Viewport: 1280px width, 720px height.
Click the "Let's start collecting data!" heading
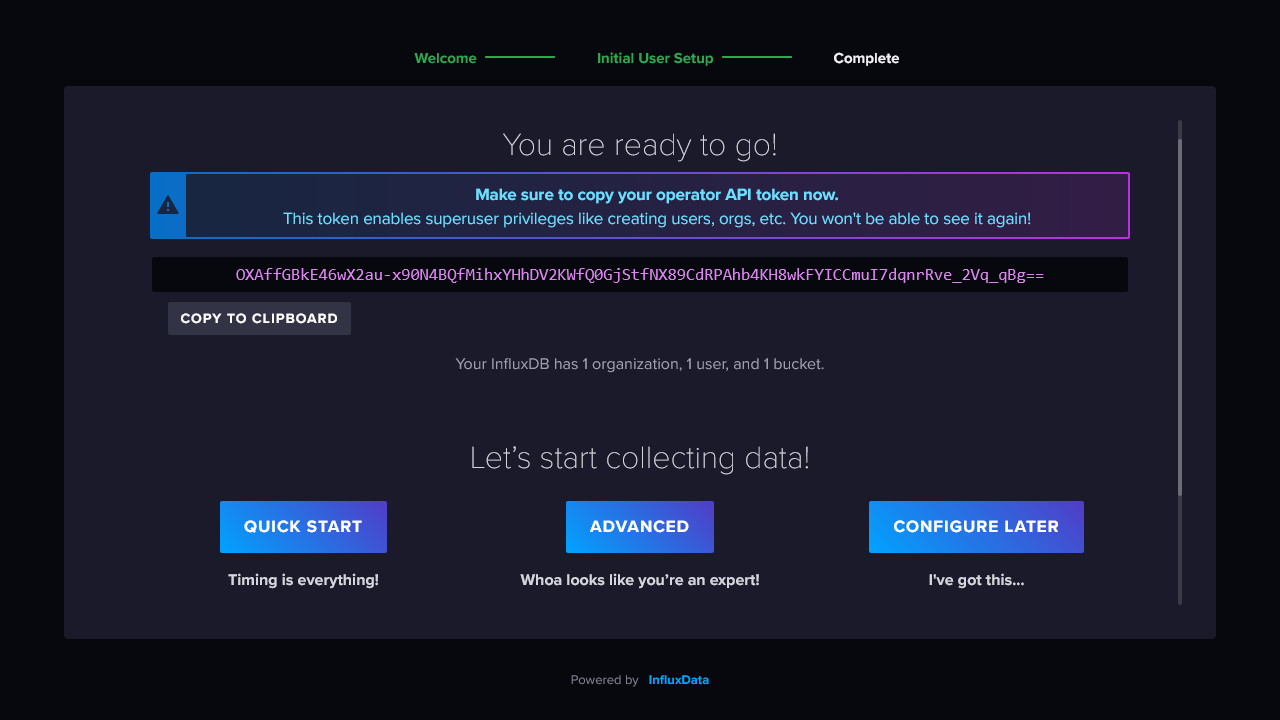point(640,458)
